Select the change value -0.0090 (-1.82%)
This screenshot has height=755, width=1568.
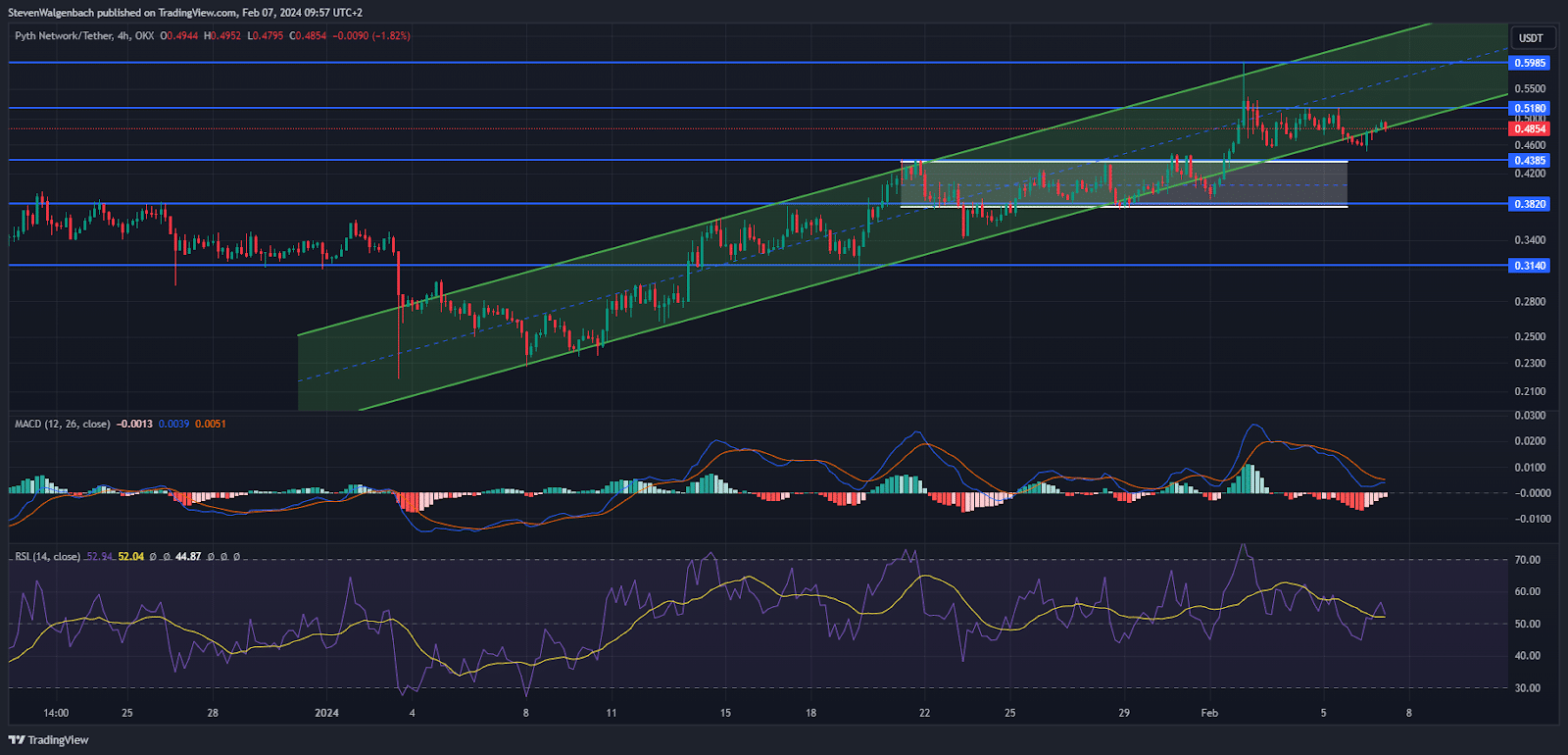click(371, 36)
